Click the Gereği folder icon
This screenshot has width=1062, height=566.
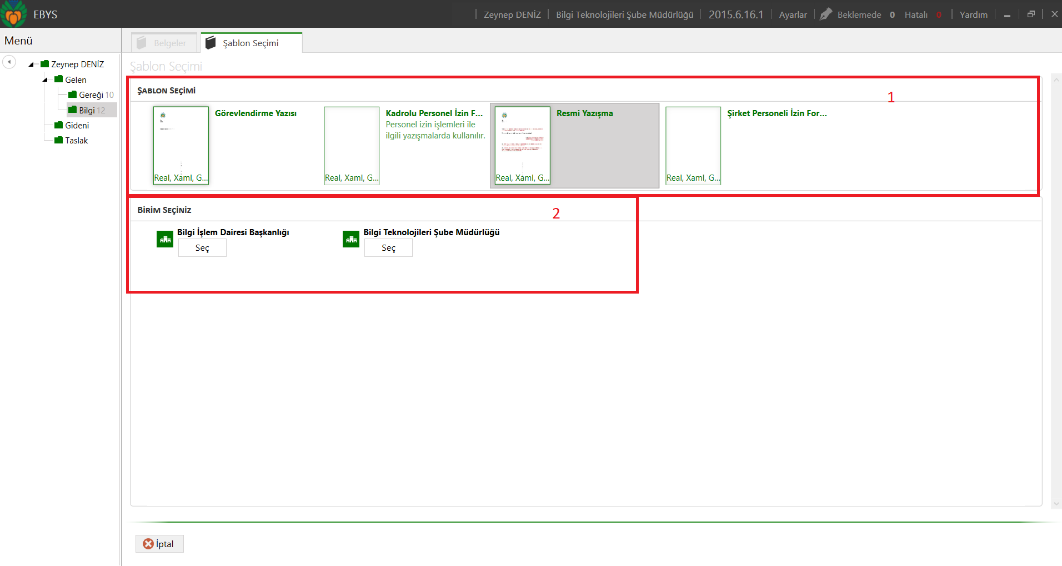[72, 95]
